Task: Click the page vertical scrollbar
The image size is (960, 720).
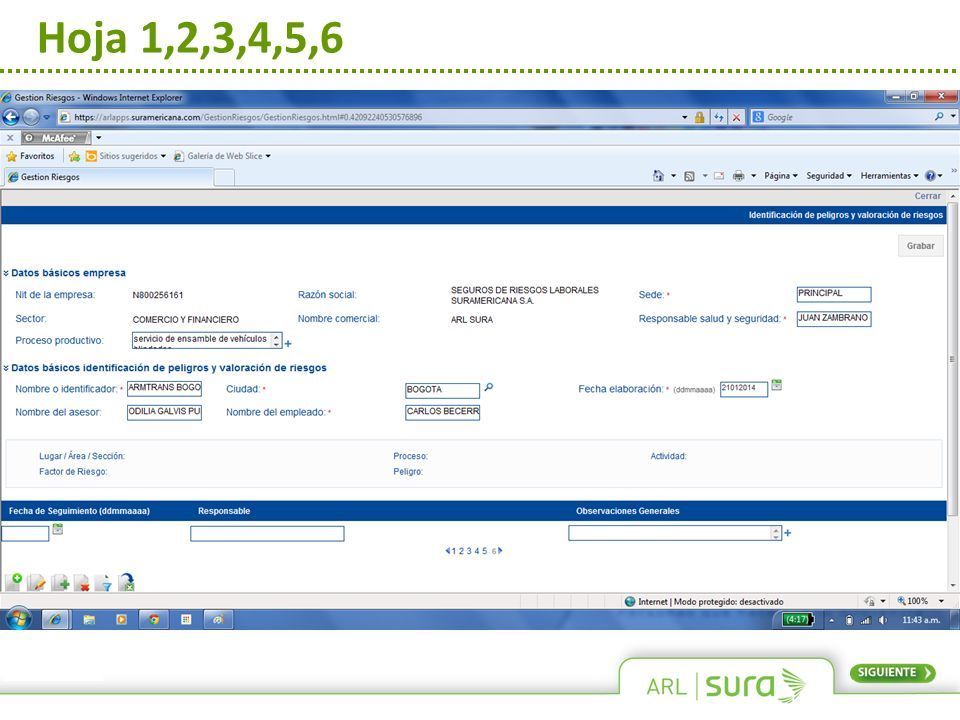Action: (953, 359)
